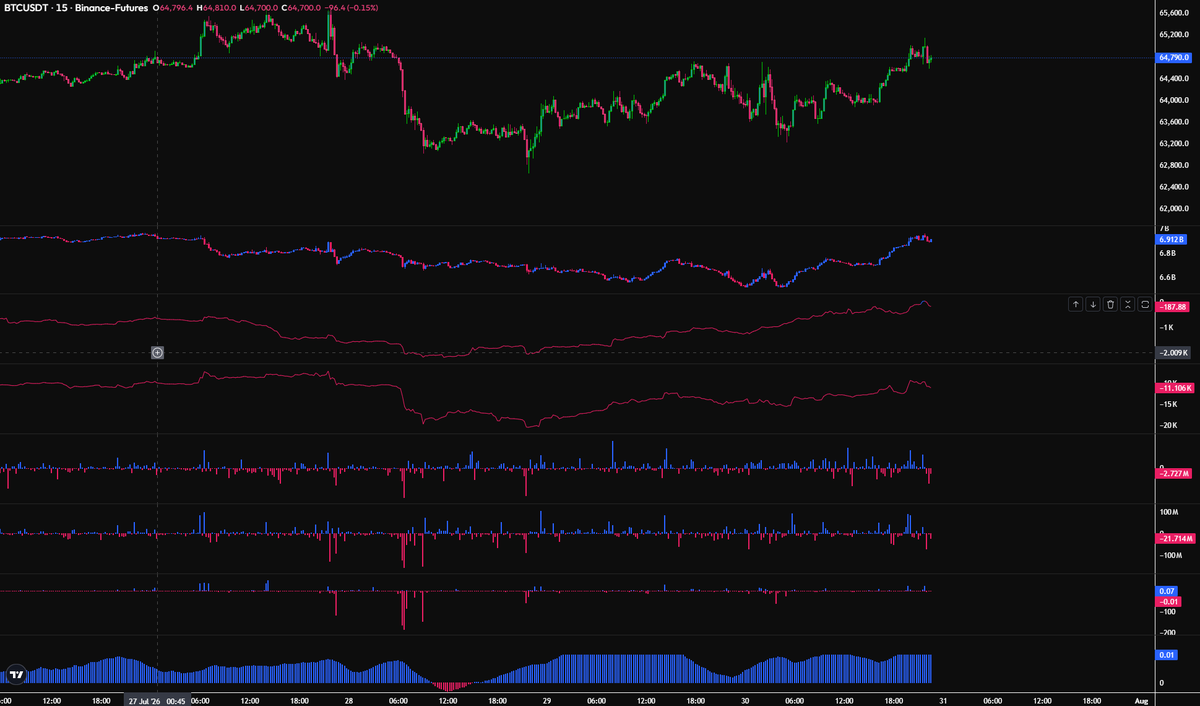Click the 62,000.0 price axis level
Image resolution: width=1200 pixels, height=706 pixels.
[x=1172, y=209]
